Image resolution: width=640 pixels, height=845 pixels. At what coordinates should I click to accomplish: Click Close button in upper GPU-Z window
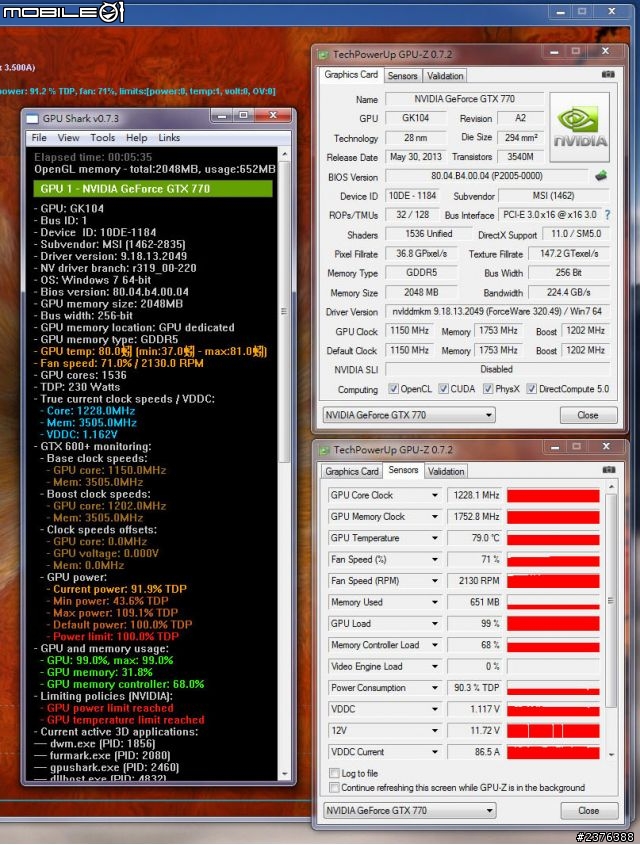[x=588, y=415]
